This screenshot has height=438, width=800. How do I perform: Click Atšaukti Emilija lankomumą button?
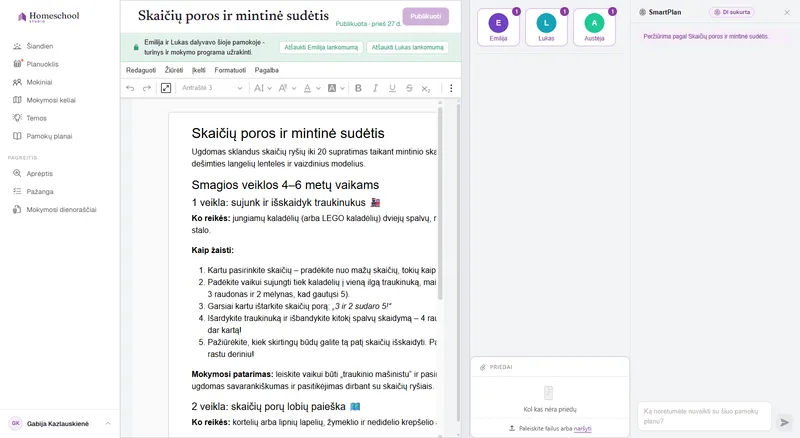click(321, 47)
